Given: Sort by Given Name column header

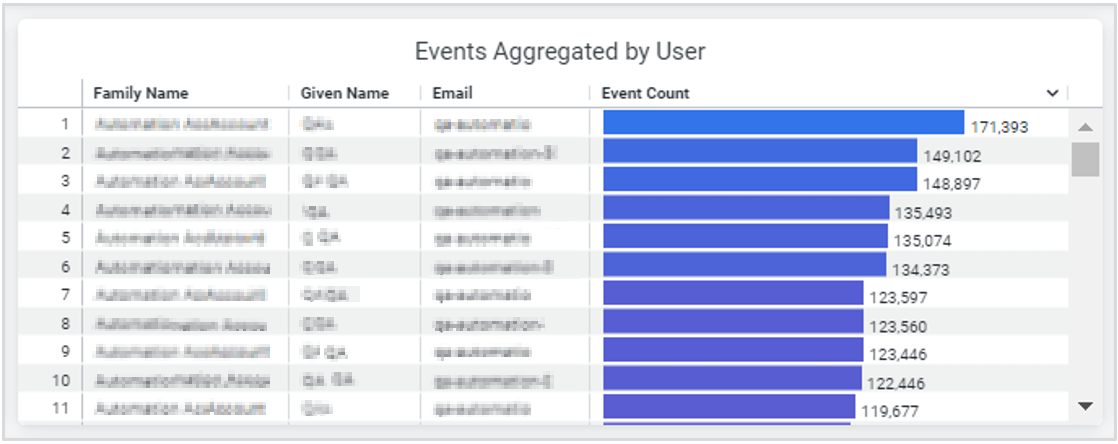Looking at the screenshot, I should (x=344, y=93).
